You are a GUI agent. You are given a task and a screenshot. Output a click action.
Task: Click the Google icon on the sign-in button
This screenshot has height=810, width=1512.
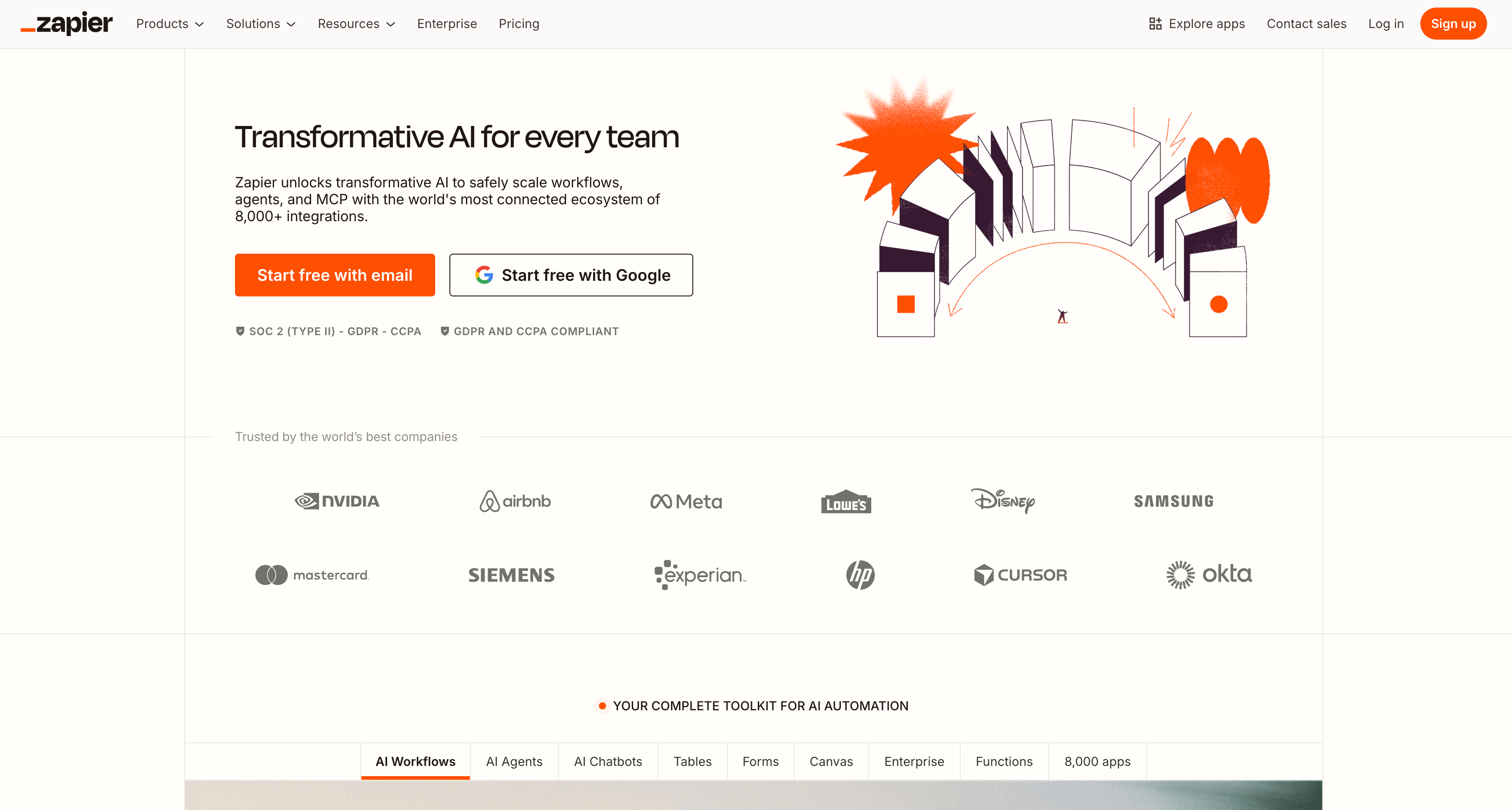484,275
